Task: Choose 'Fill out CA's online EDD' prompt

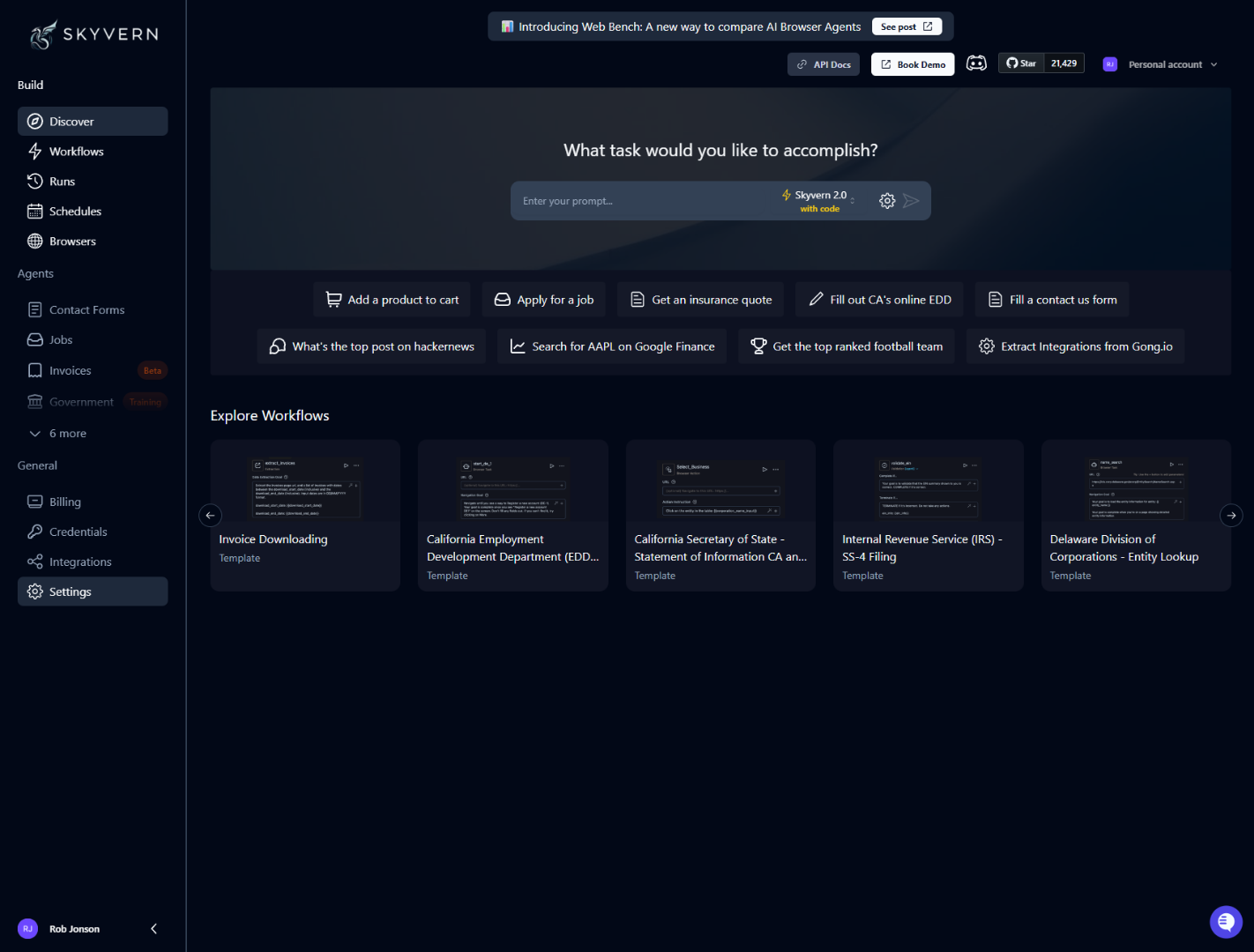Action: (880, 300)
